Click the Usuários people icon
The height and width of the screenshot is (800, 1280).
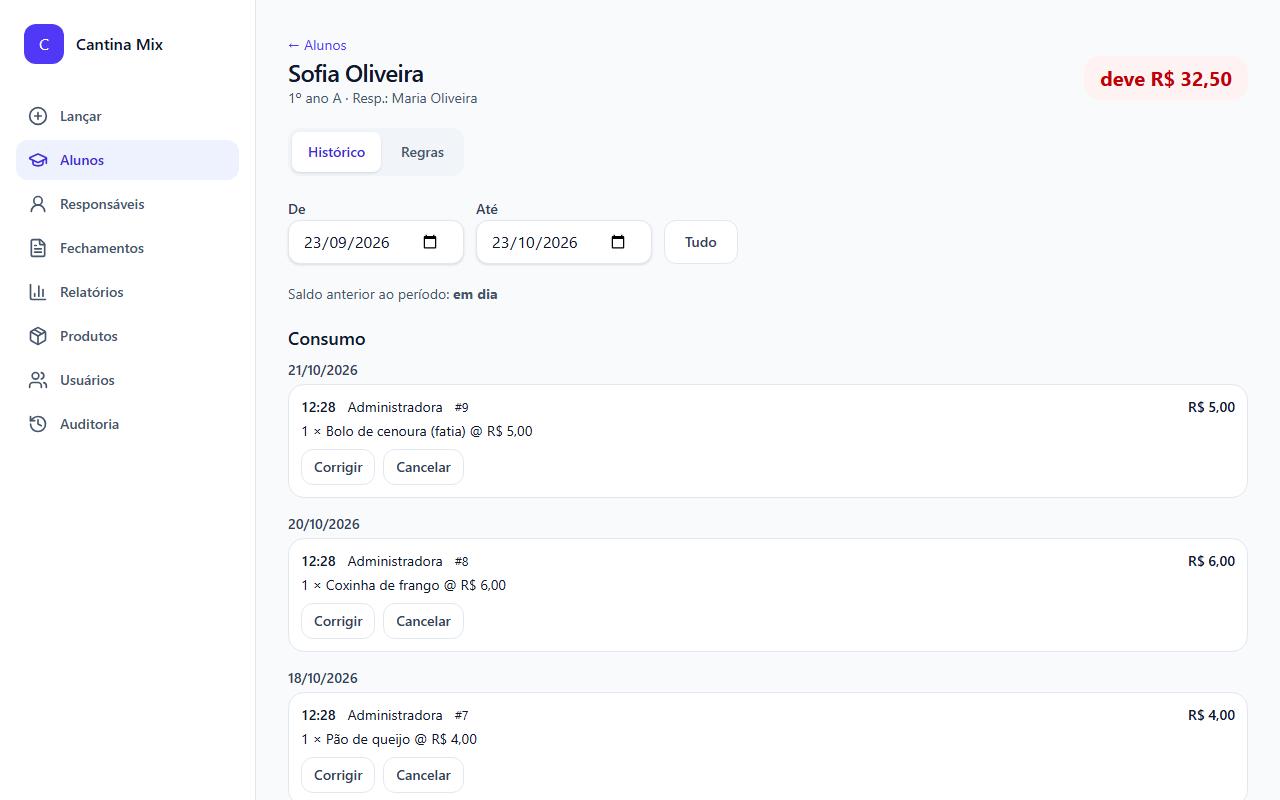tap(38, 380)
